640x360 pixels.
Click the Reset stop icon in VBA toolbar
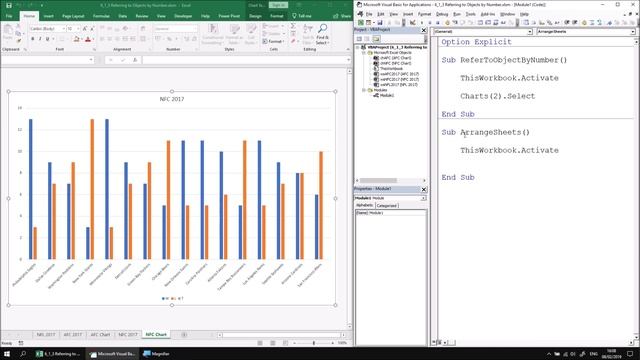pyautogui.click(x=438, y=23)
